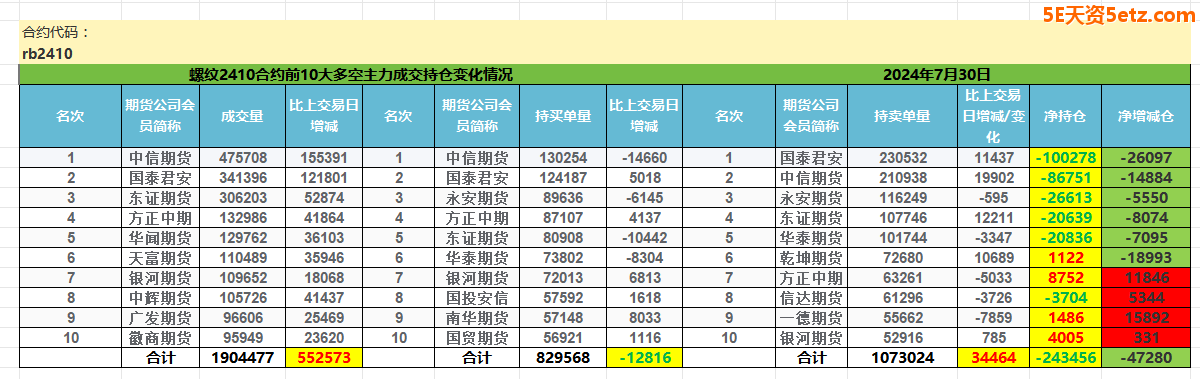Viewport: 1200px width, 379px height.
Task: Click the 合约代码： label cell
Action: (x=56, y=32)
